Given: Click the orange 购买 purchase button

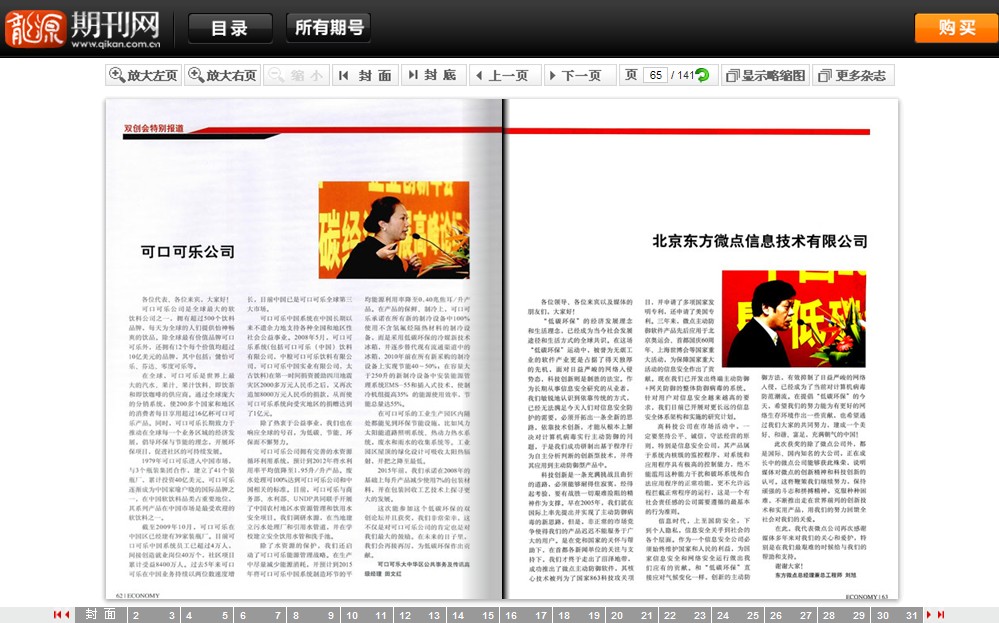Looking at the screenshot, I should click(955, 28).
